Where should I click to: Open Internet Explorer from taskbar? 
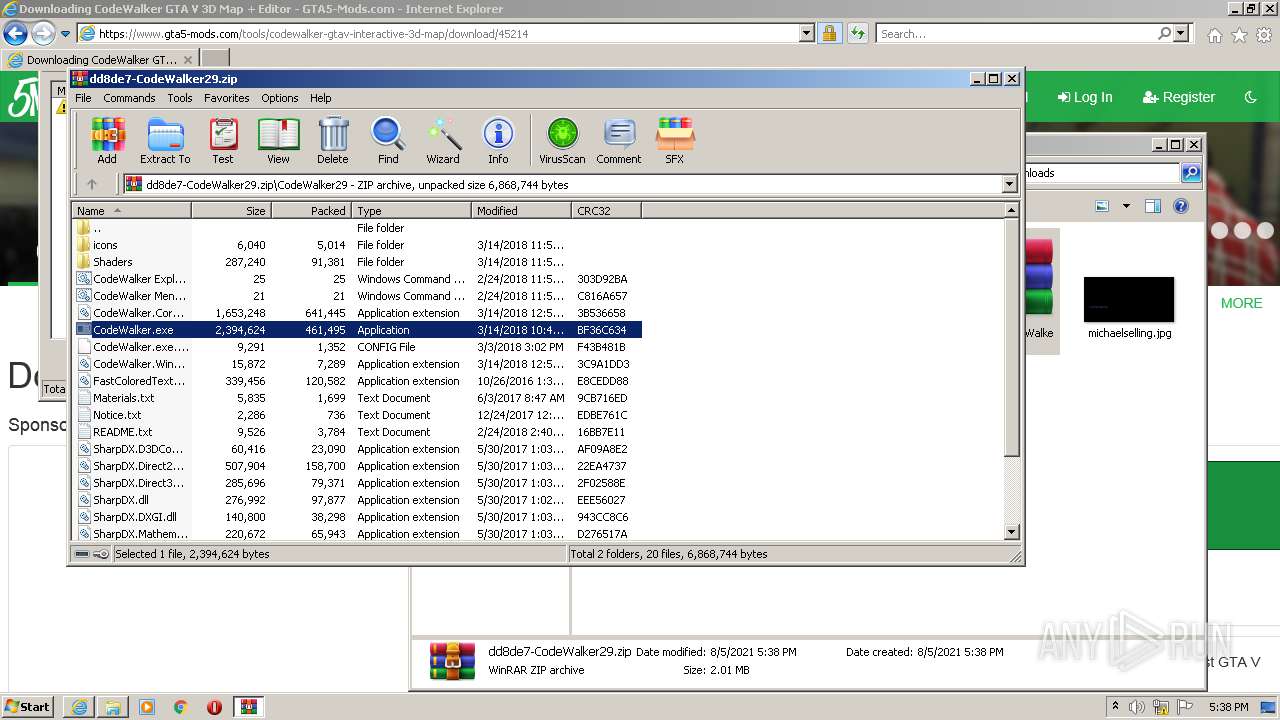pyautogui.click(x=78, y=707)
